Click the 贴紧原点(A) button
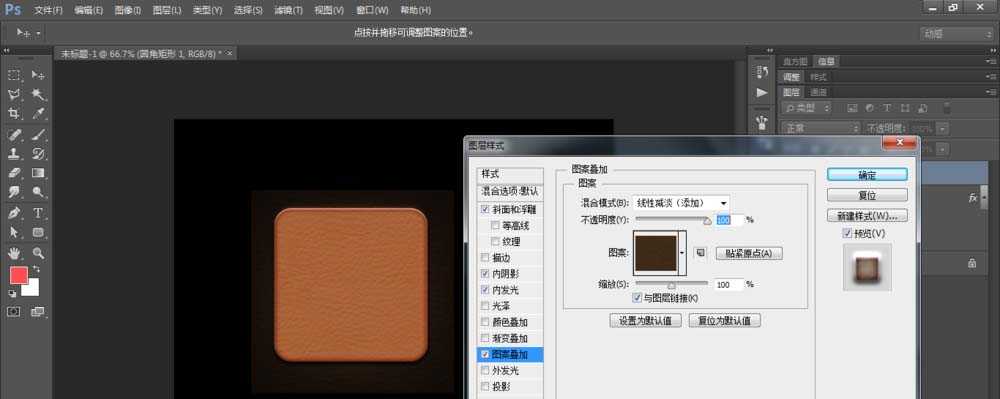 [x=749, y=253]
